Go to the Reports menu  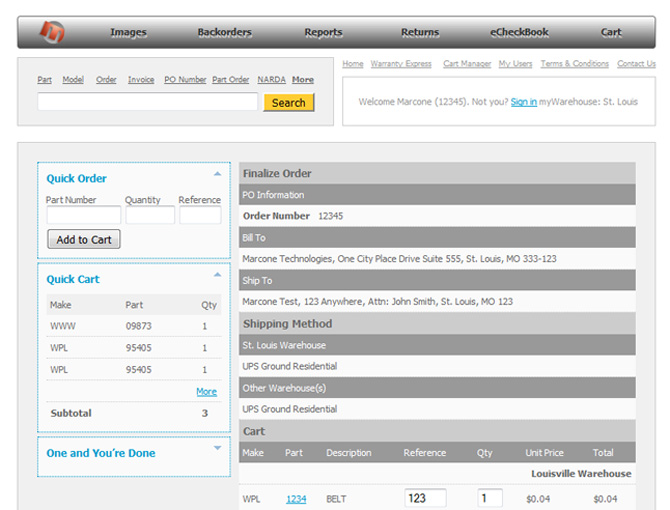[x=323, y=32]
